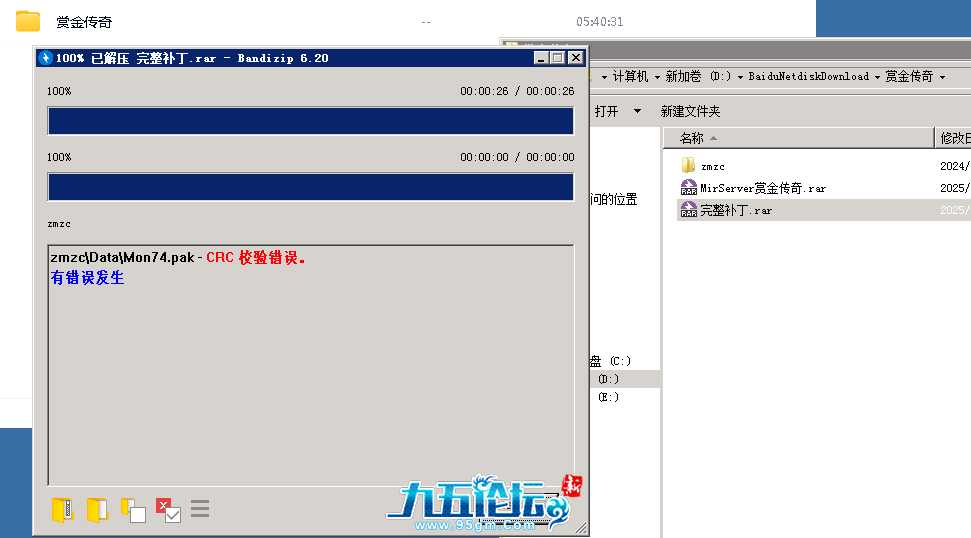This screenshot has width=971, height=538.
Task: Click 赏金传奇 breadcrumb in address bar
Action: (x=909, y=77)
